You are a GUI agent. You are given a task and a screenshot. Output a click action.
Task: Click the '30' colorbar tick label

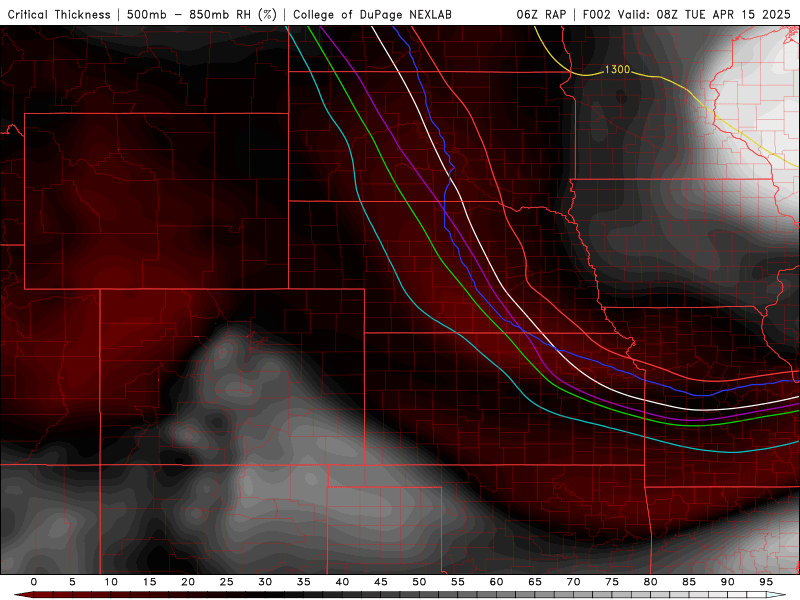coord(265,582)
